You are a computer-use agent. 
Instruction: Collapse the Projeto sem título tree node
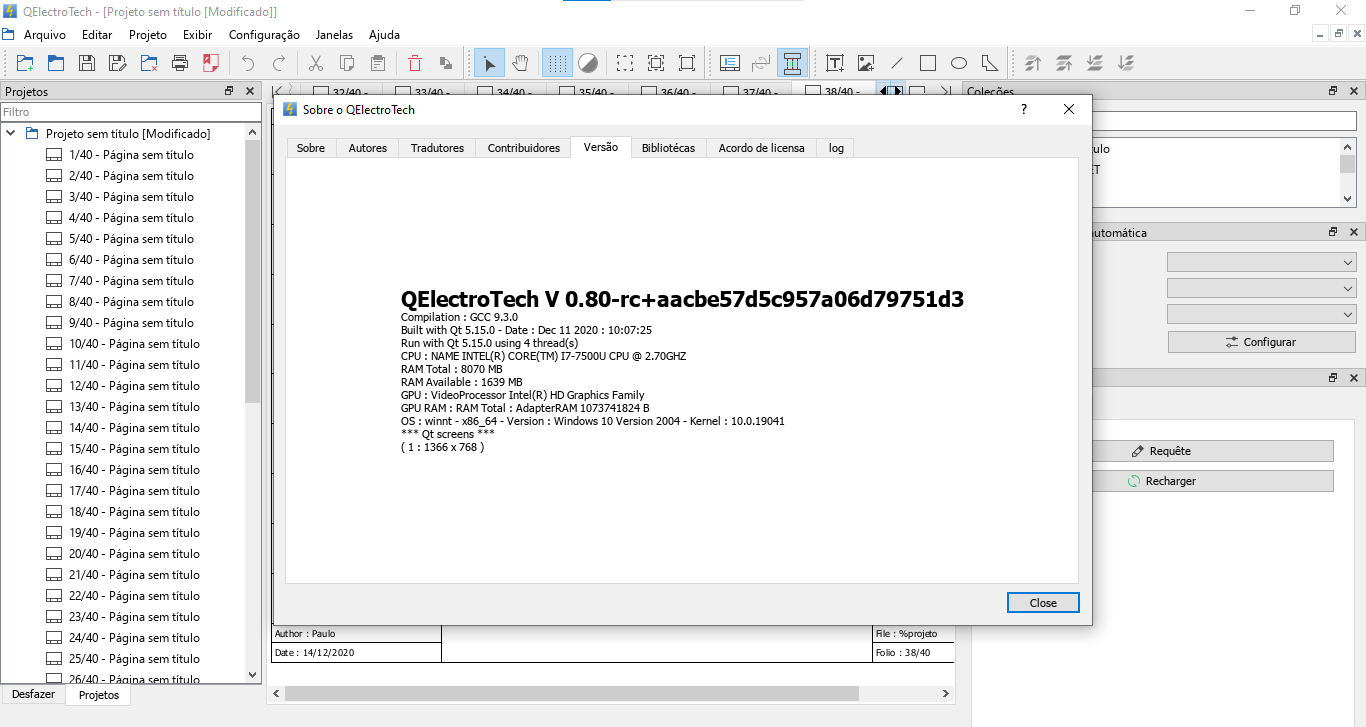pyautogui.click(x=11, y=133)
